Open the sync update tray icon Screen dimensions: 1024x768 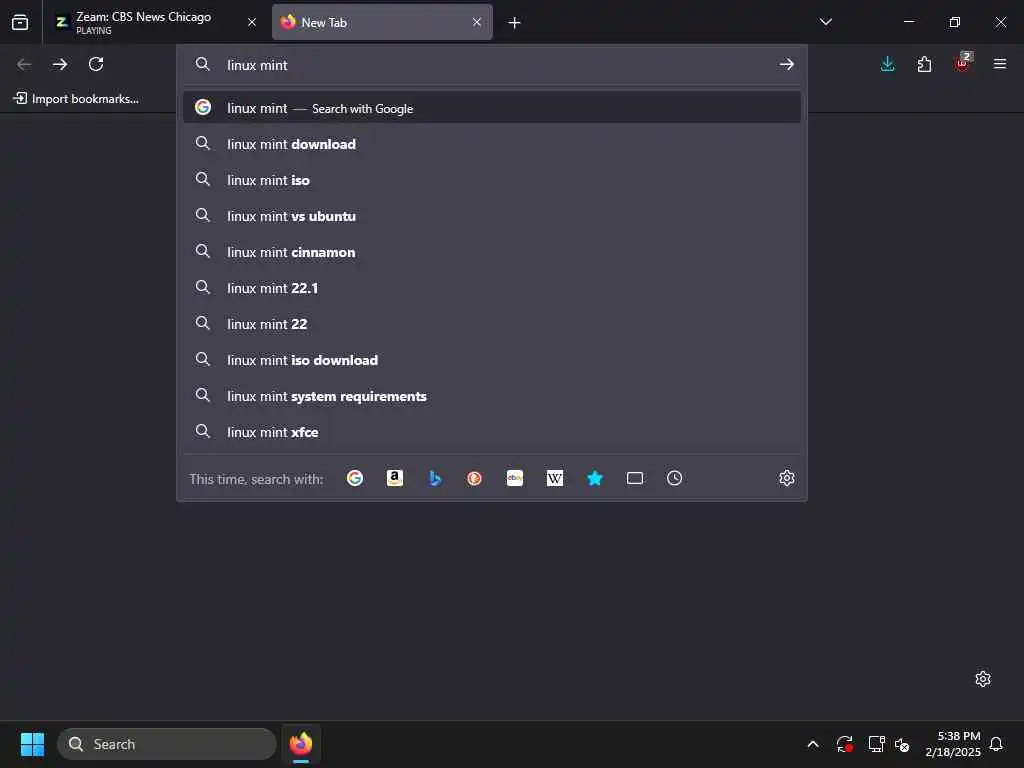pos(844,744)
